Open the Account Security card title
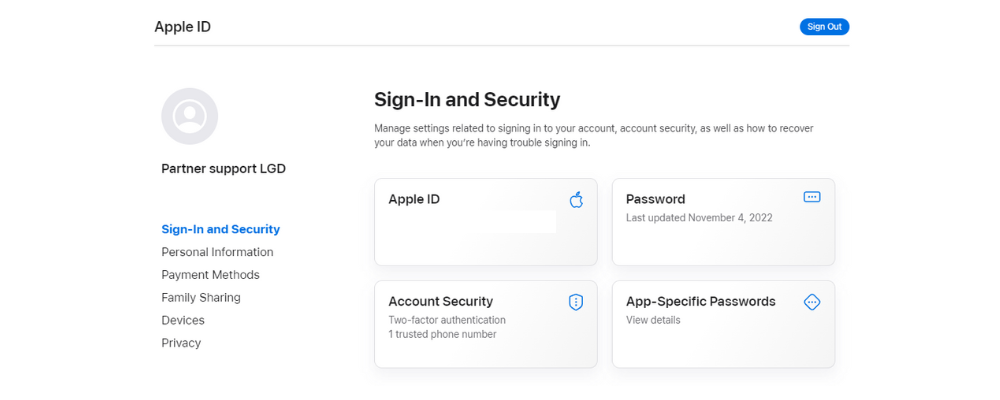 pos(440,301)
